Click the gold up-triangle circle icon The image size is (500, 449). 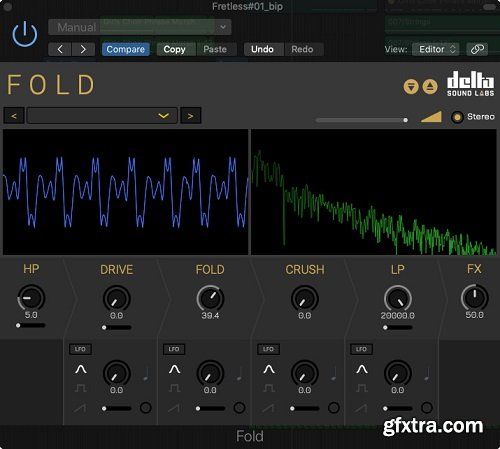[430, 87]
